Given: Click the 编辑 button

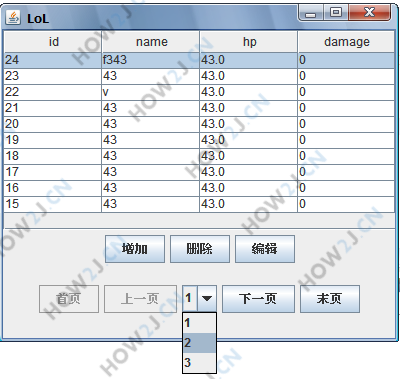Looking at the screenshot, I should point(265,249).
